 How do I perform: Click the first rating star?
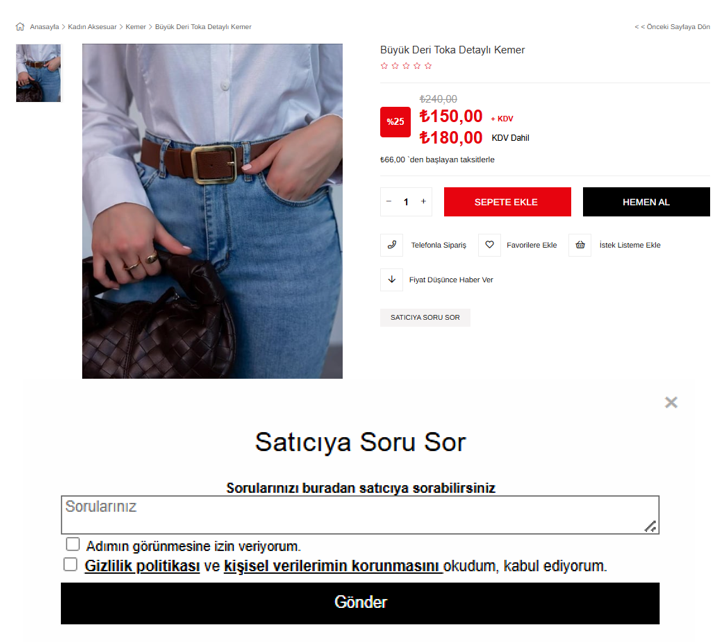(x=385, y=66)
